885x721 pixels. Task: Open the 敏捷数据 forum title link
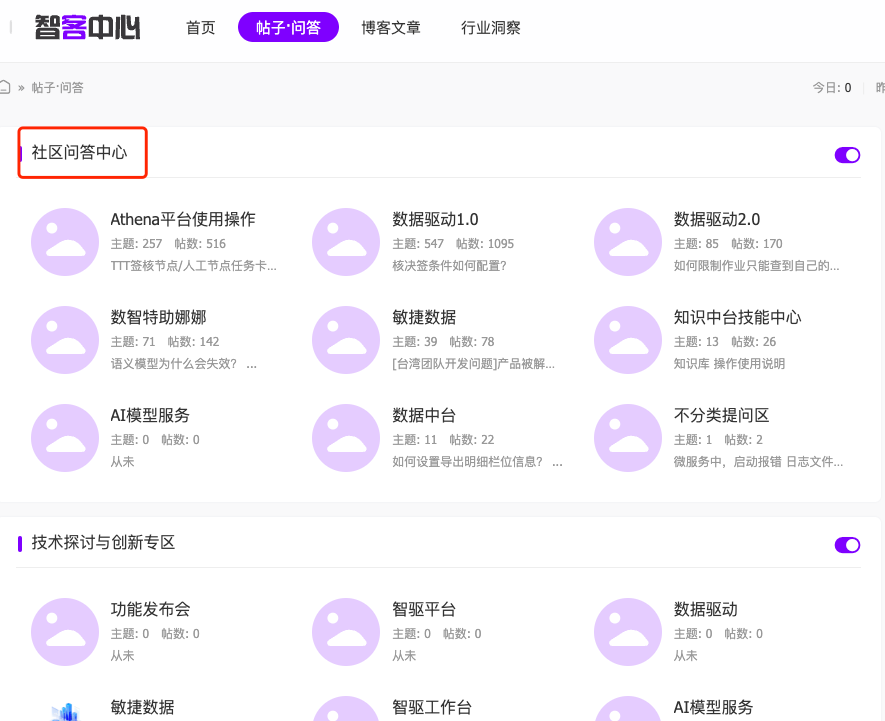(424, 318)
